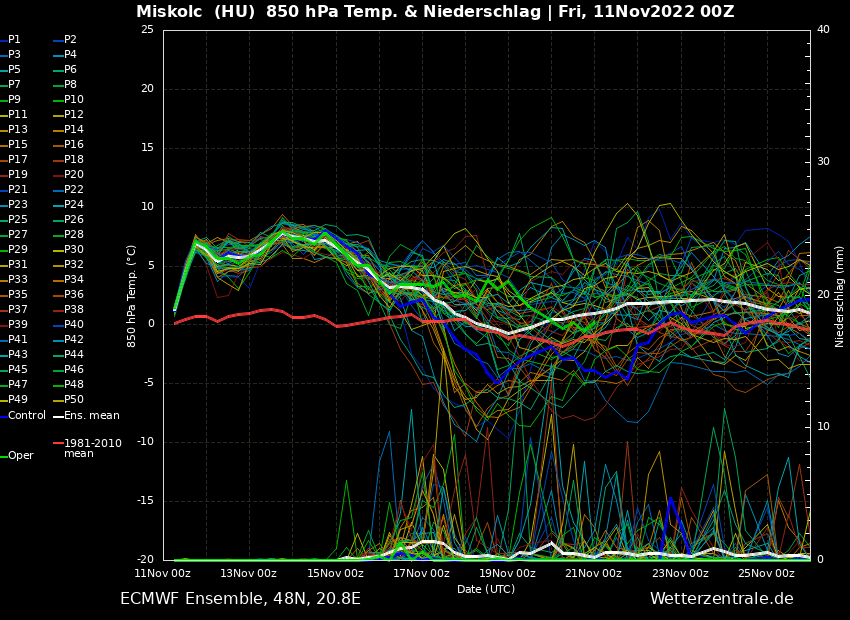Click the 11Nov 00z date tick
The width and height of the screenshot is (850, 620).
pos(163,573)
